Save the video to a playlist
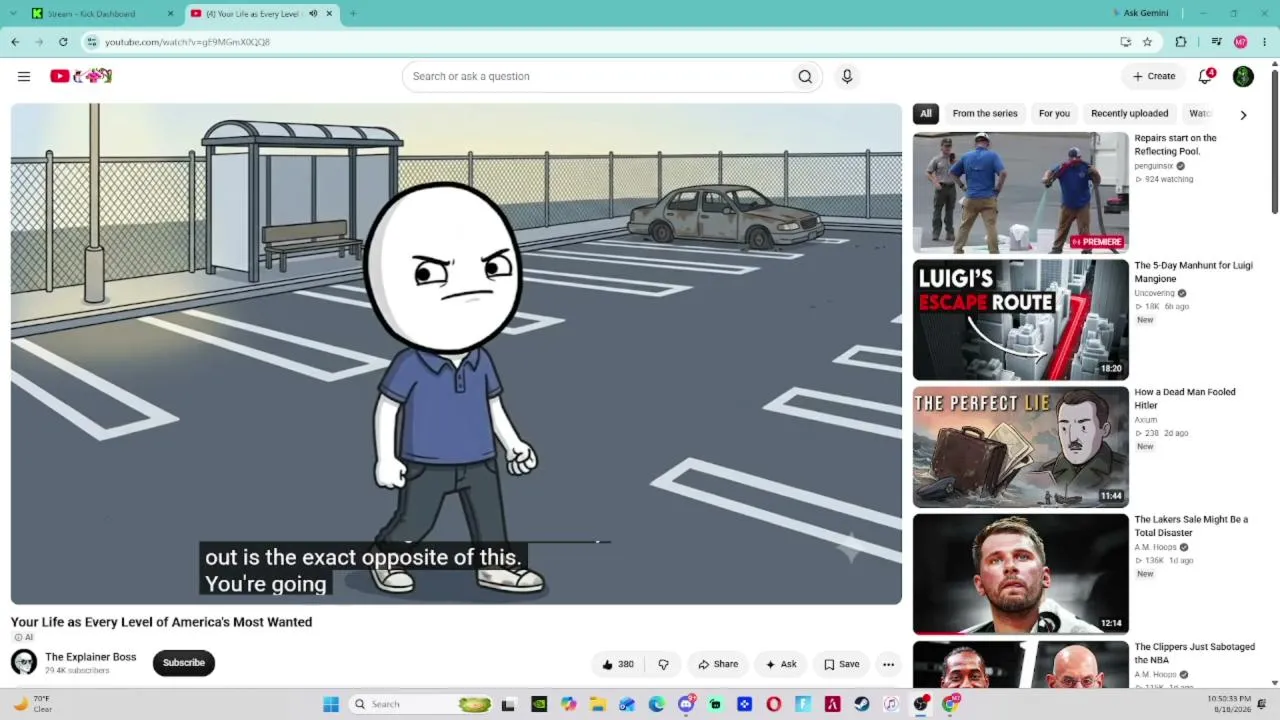 pos(842,664)
